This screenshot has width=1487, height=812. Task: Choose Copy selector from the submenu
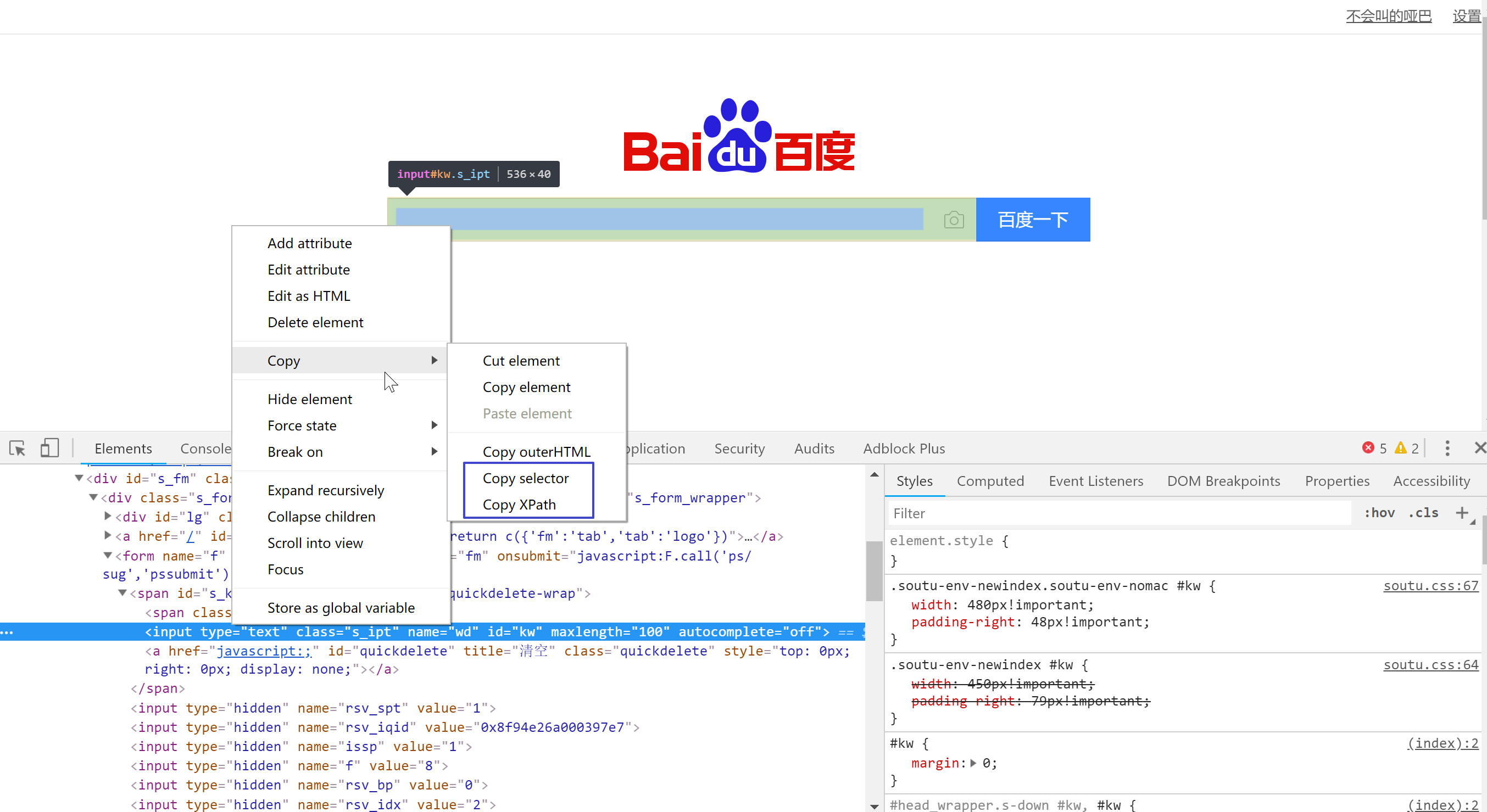[x=525, y=478]
